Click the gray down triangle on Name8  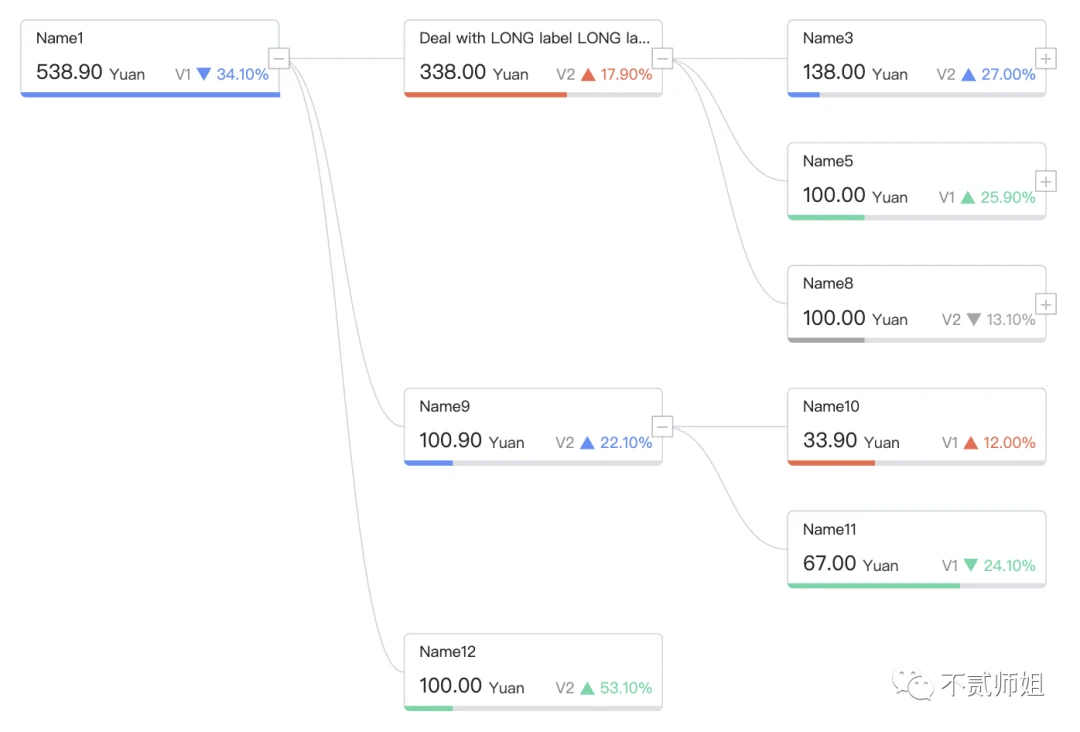(x=973, y=320)
